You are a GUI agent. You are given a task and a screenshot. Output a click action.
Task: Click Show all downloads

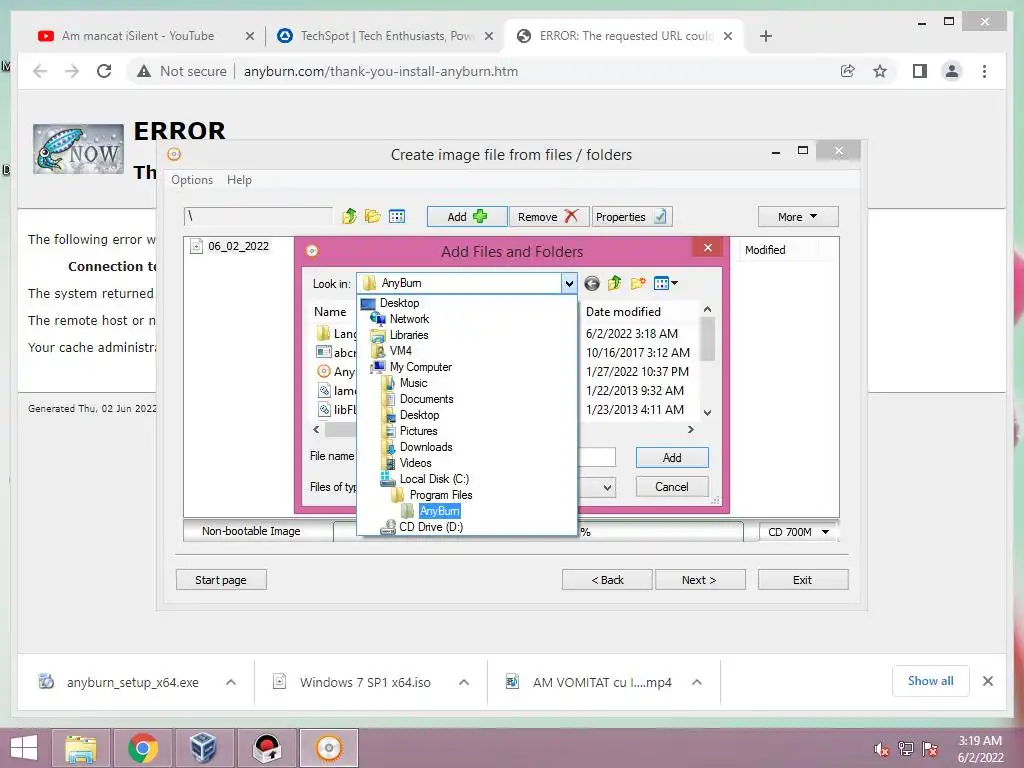tap(931, 681)
